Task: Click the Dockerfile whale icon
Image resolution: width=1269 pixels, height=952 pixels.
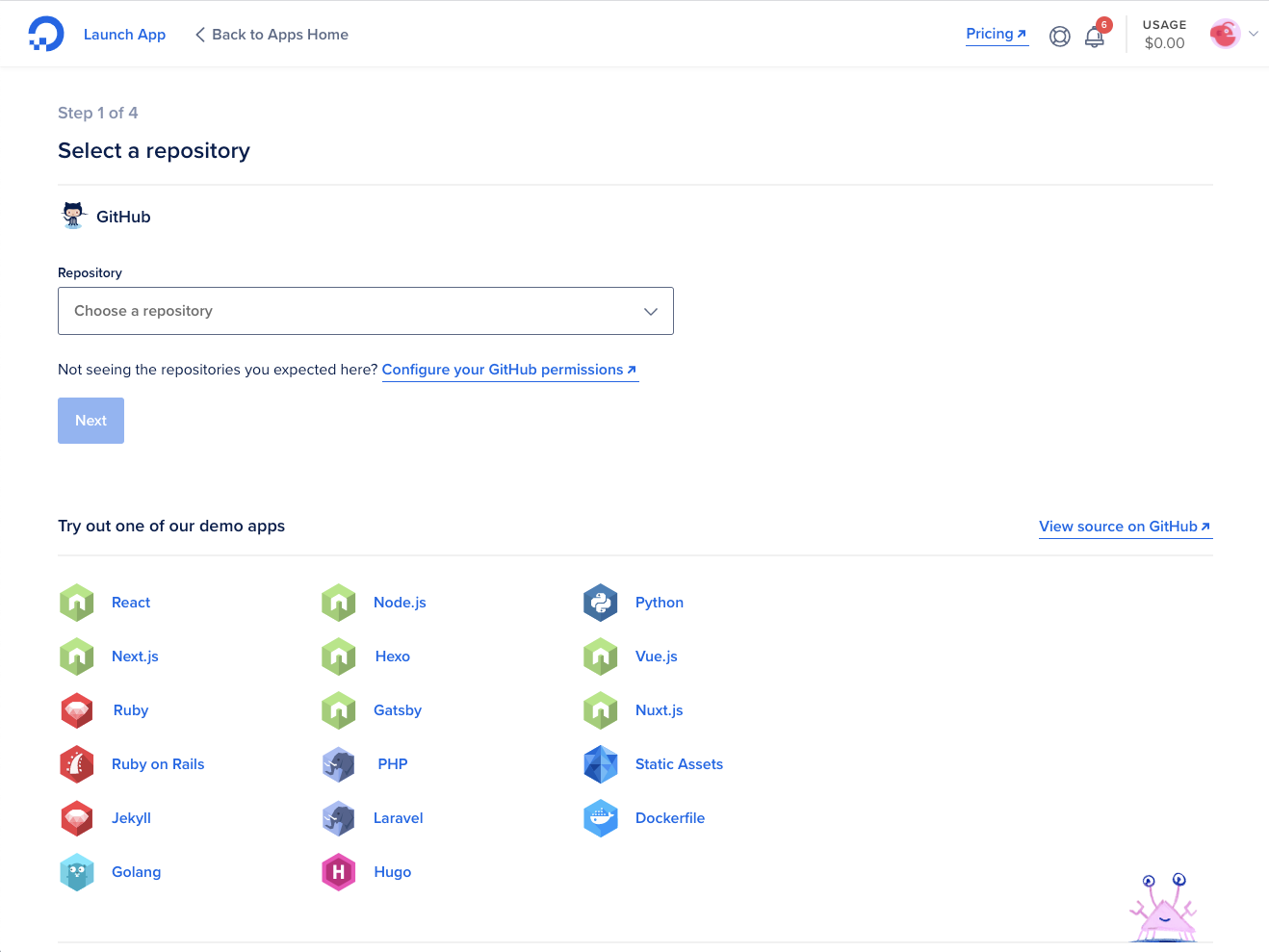Action: point(601,818)
